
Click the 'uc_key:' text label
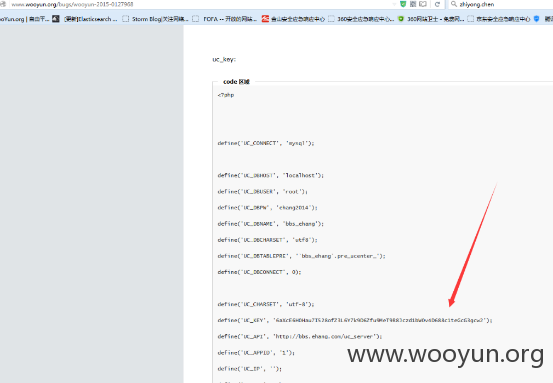224,60
